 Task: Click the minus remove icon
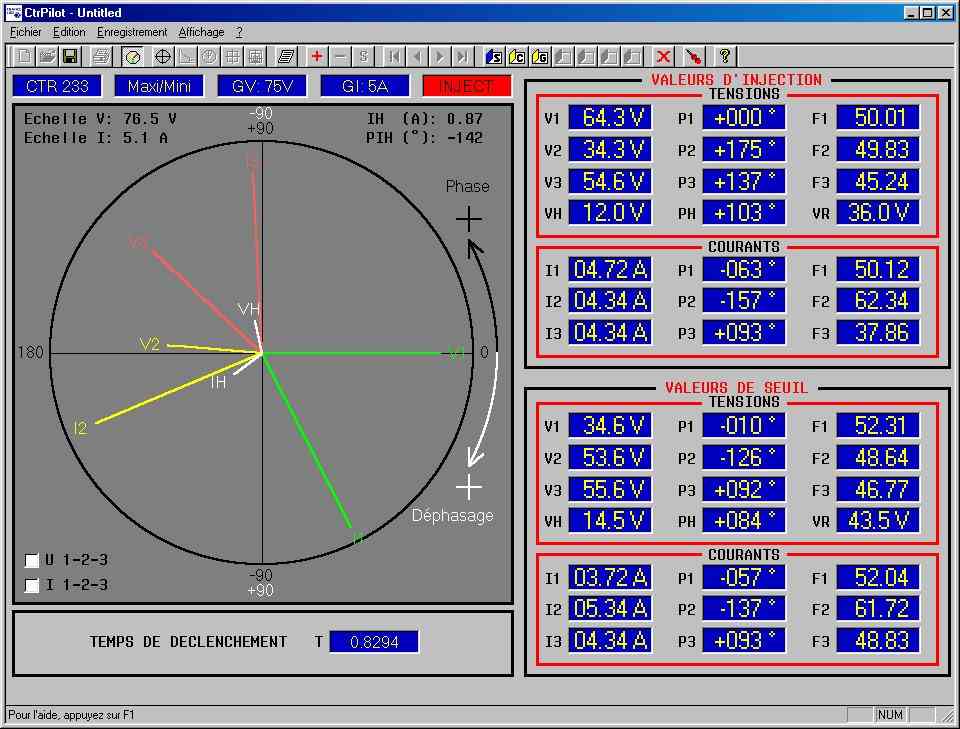(340, 57)
